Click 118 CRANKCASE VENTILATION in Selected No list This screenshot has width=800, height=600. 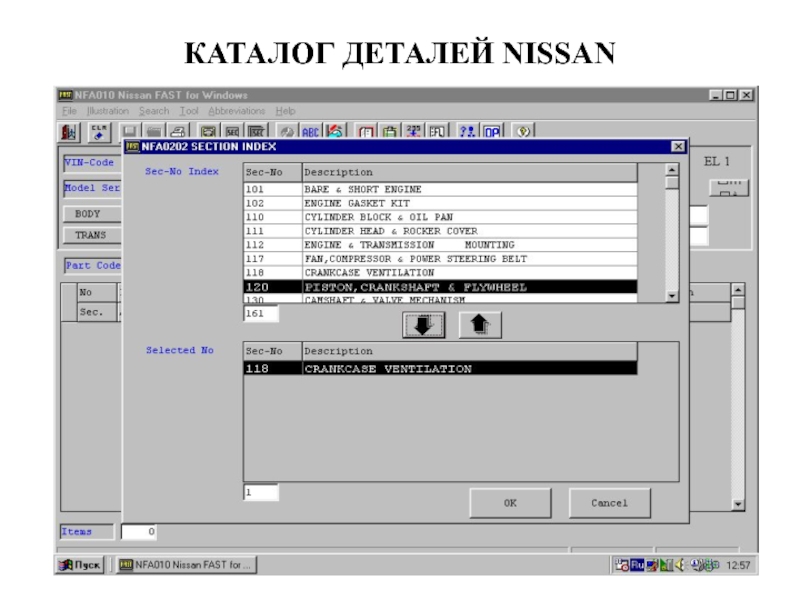coord(440,368)
